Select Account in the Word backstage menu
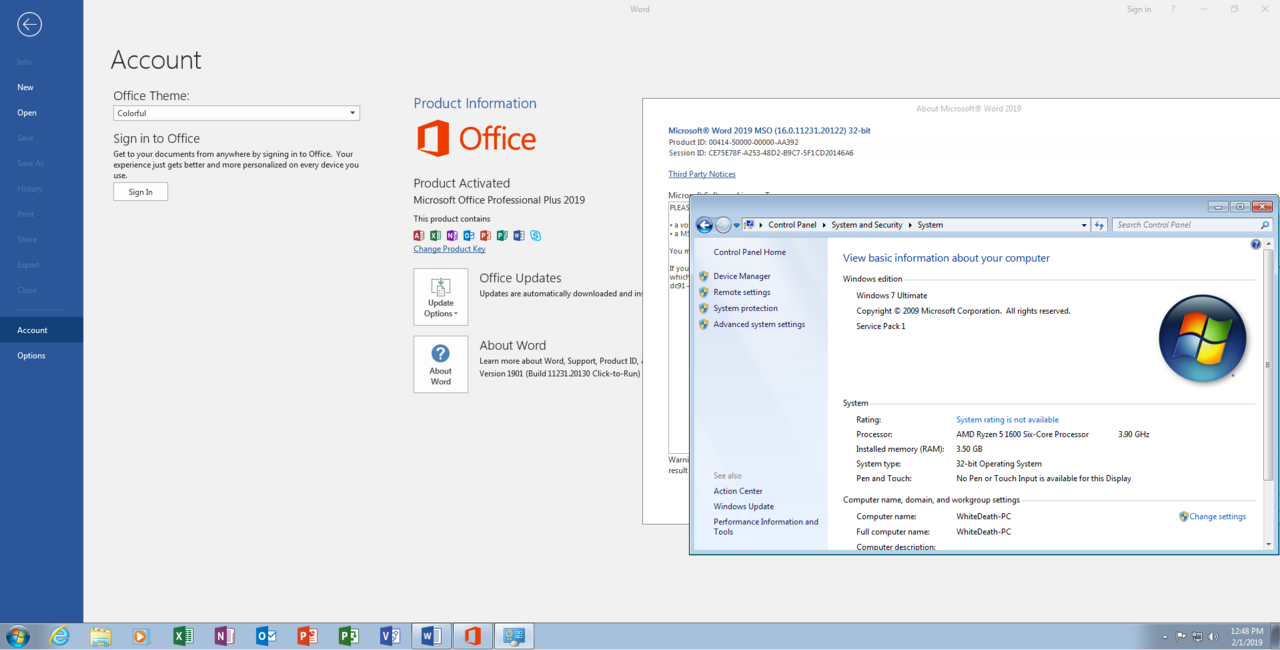Image resolution: width=1280 pixels, height=650 pixels. 41,330
